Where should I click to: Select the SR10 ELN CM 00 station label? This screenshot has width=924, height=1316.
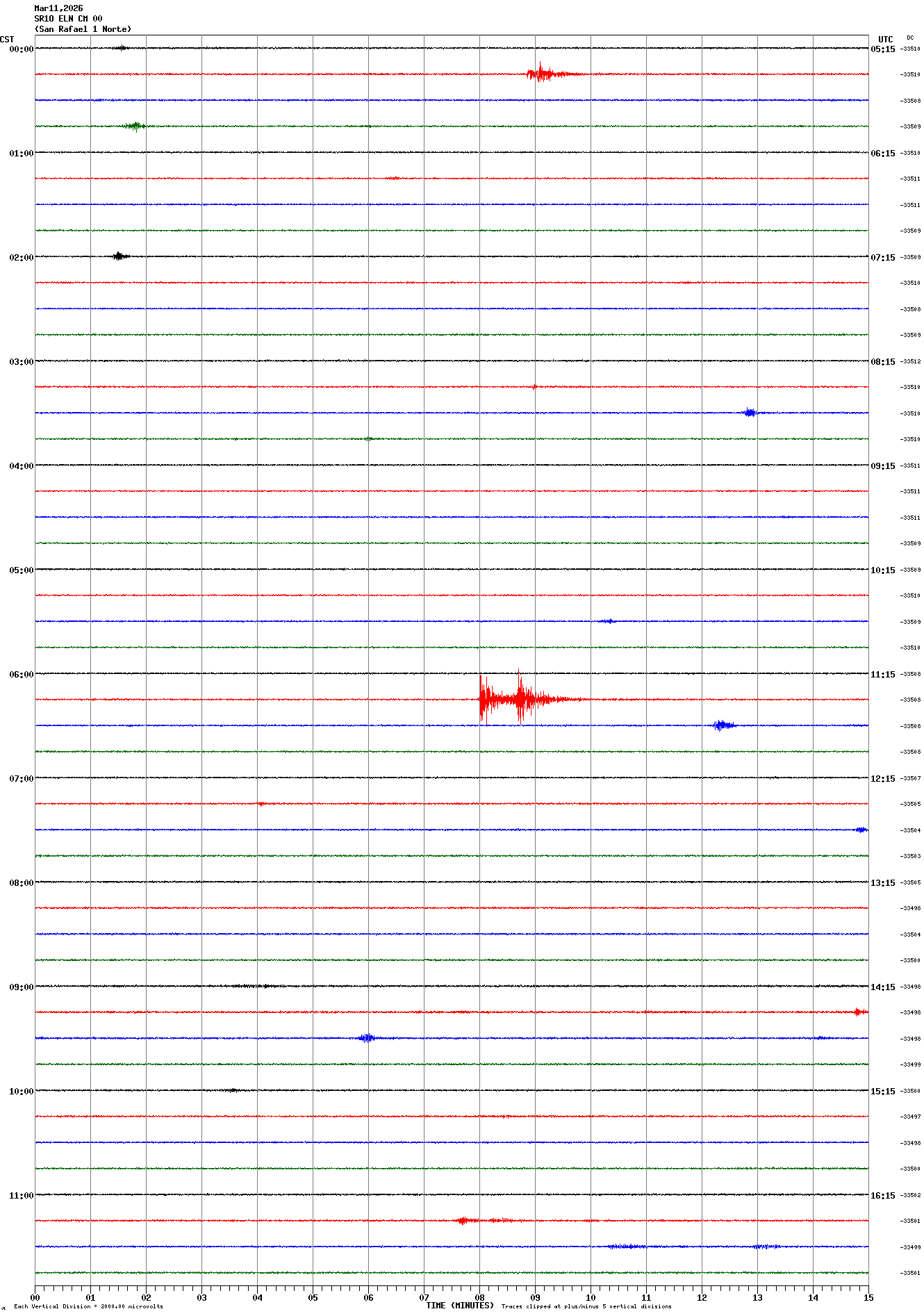(x=68, y=19)
